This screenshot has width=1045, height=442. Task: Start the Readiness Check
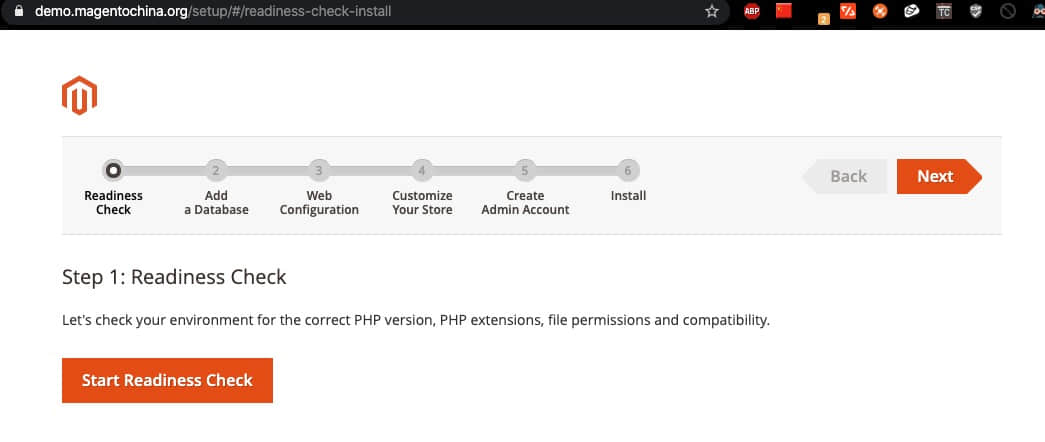click(167, 380)
